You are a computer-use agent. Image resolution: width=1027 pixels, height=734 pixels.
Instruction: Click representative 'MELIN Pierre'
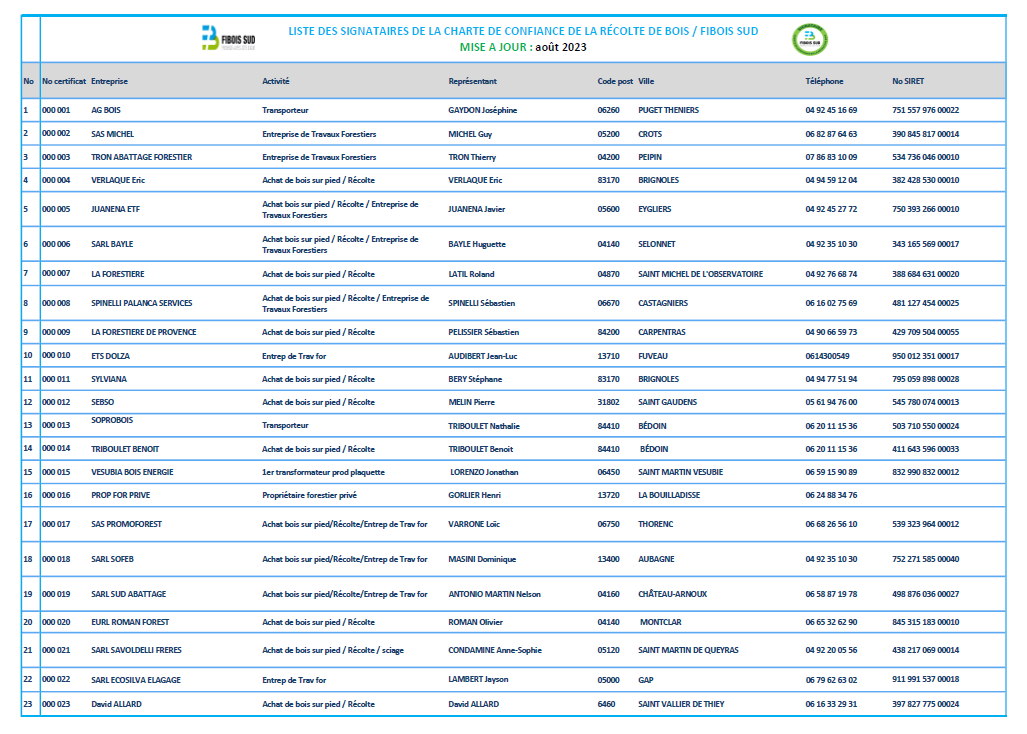click(x=472, y=402)
